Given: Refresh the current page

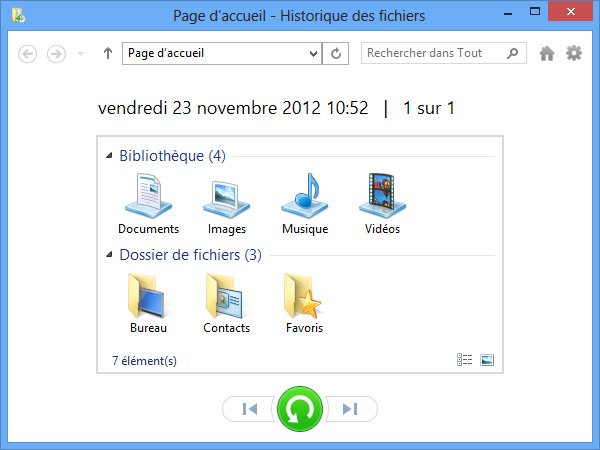Looking at the screenshot, I should click(336, 53).
